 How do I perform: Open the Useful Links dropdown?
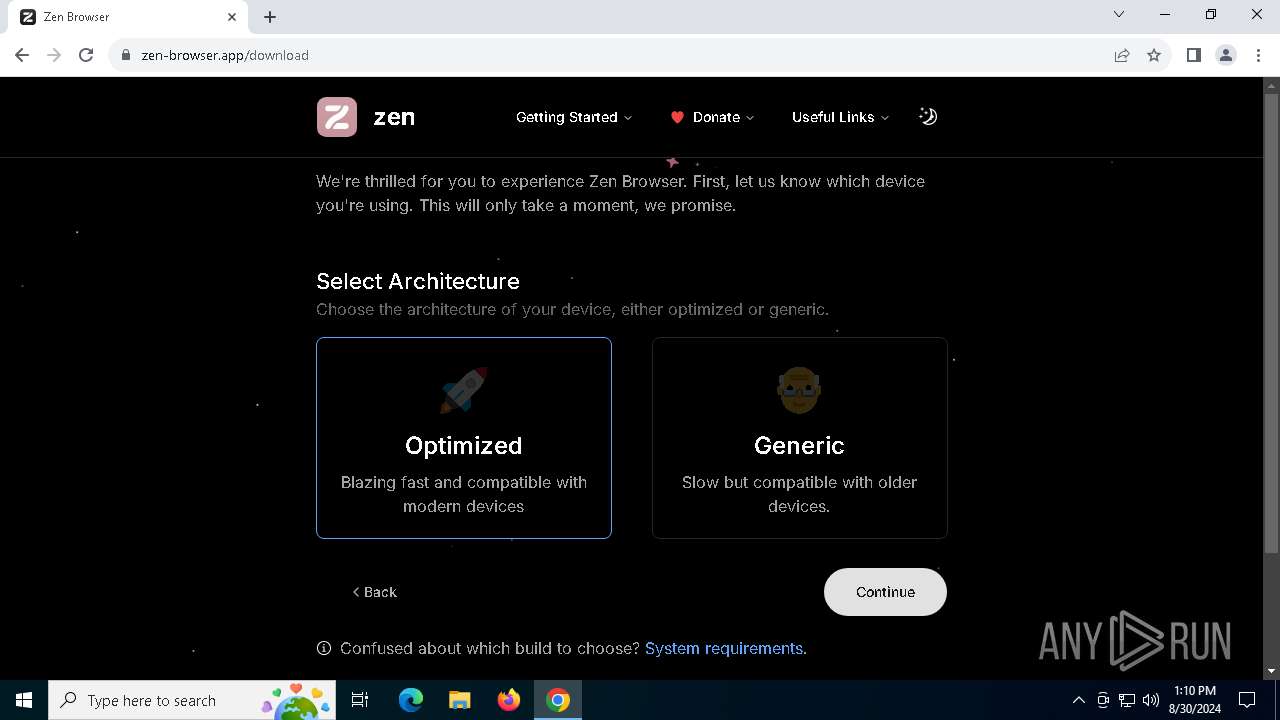click(x=840, y=117)
